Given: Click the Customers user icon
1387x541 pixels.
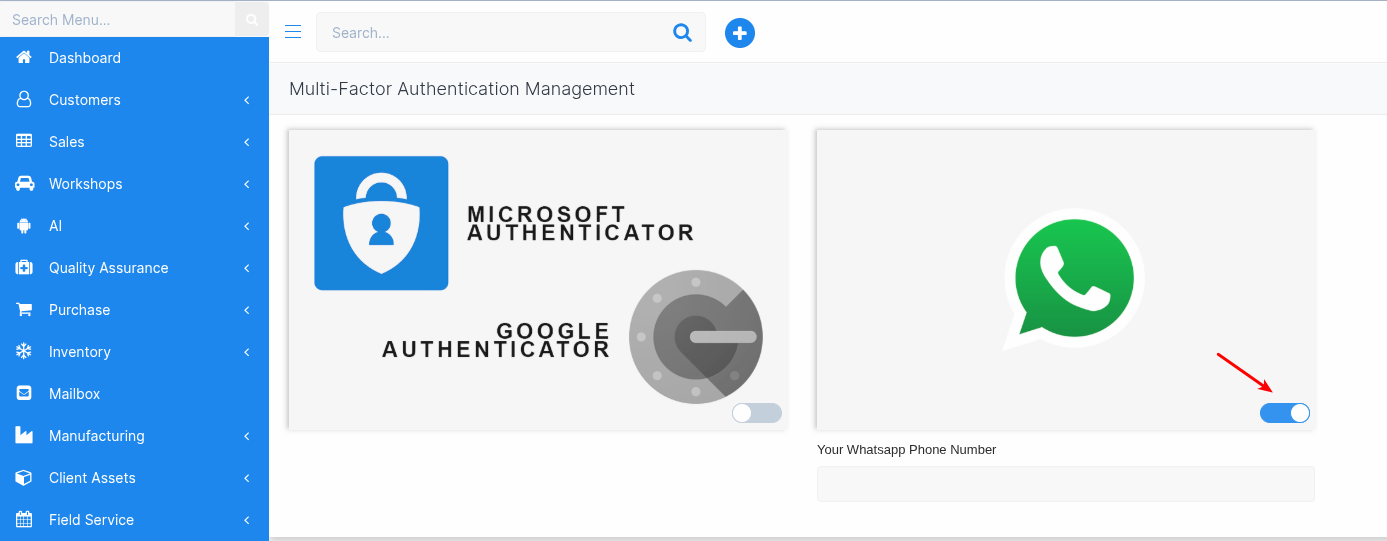Looking at the screenshot, I should 24,100.
